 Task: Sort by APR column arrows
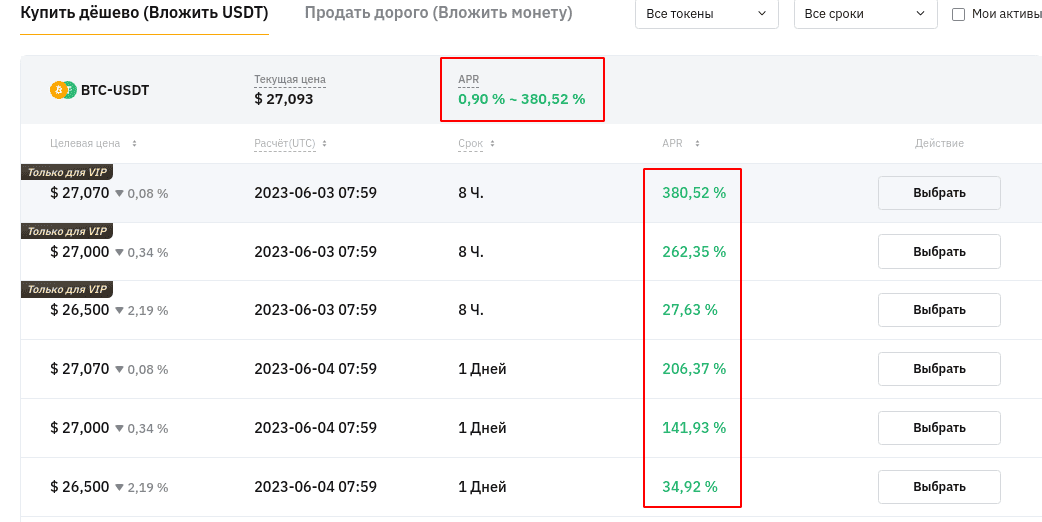(x=697, y=143)
